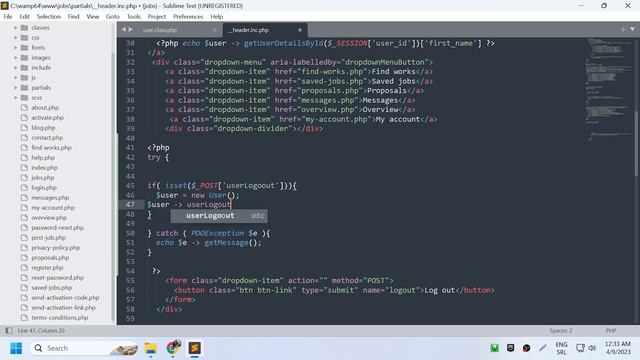This screenshot has width=640, height=360.
Task: Open overview.php in sidebar
Action: coord(49,218)
